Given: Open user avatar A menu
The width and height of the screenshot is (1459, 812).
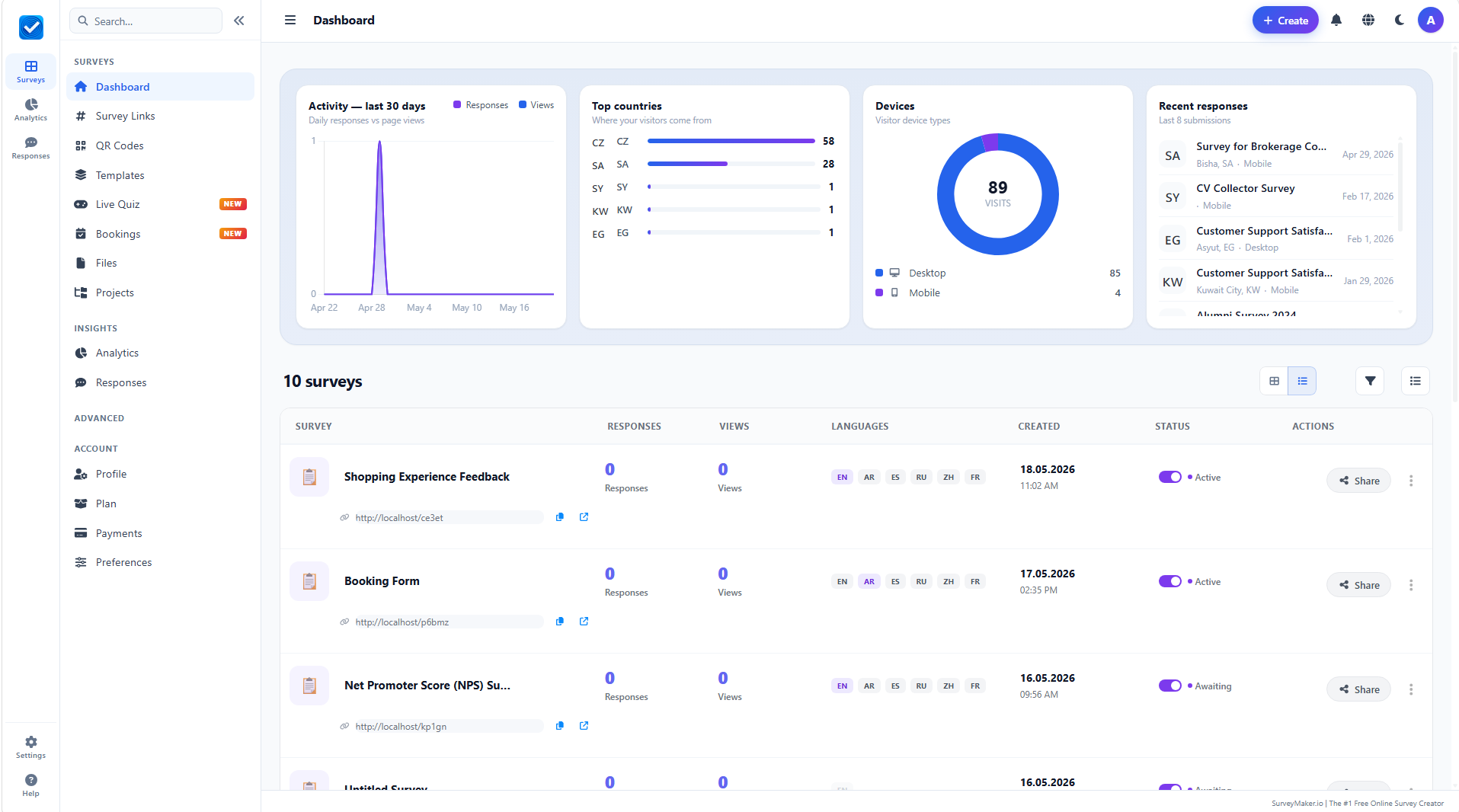Looking at the screenshot, I should coord(1431,21).
